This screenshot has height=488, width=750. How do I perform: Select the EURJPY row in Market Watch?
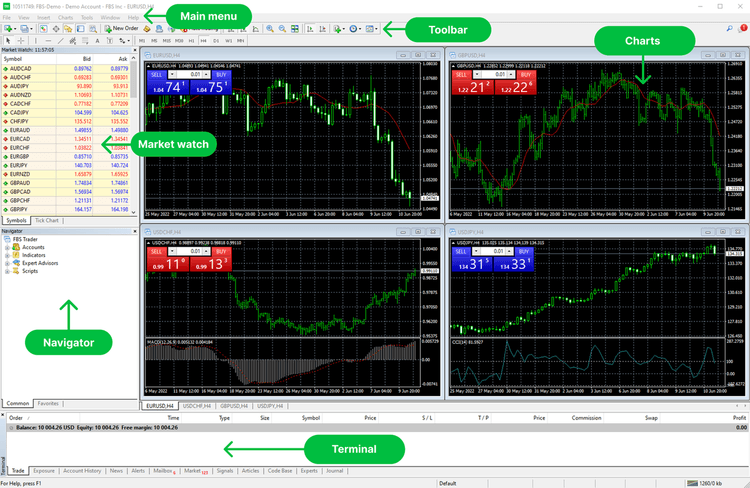[x=65, y=166]
